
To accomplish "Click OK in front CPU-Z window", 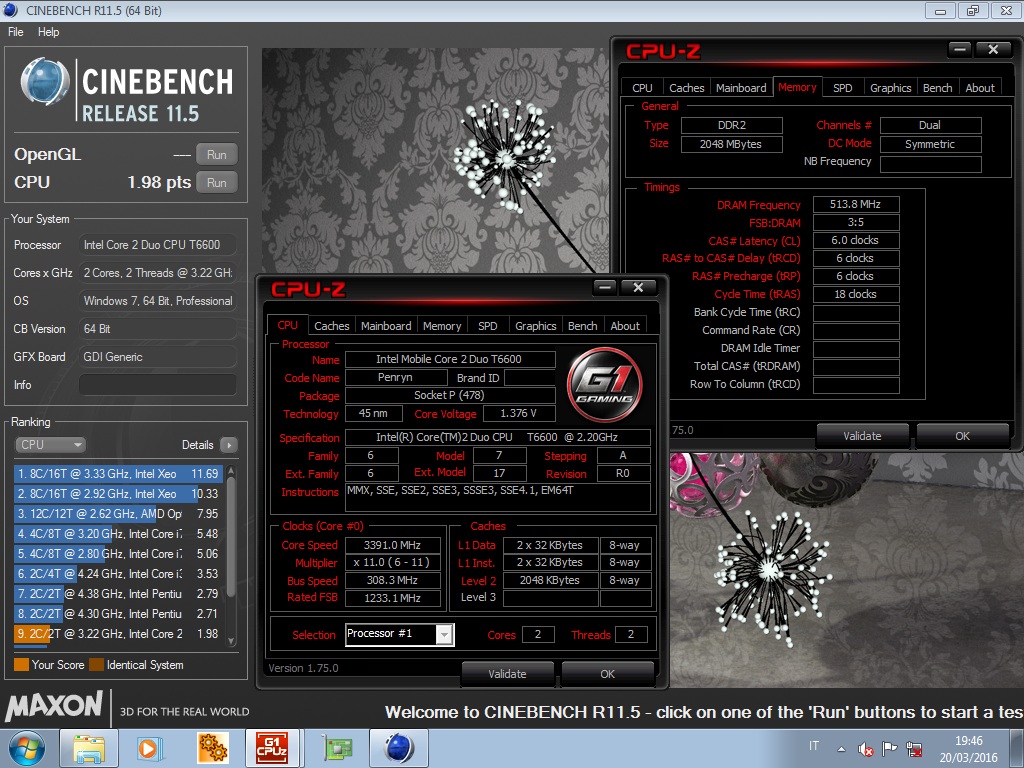I will coord(607,674).
